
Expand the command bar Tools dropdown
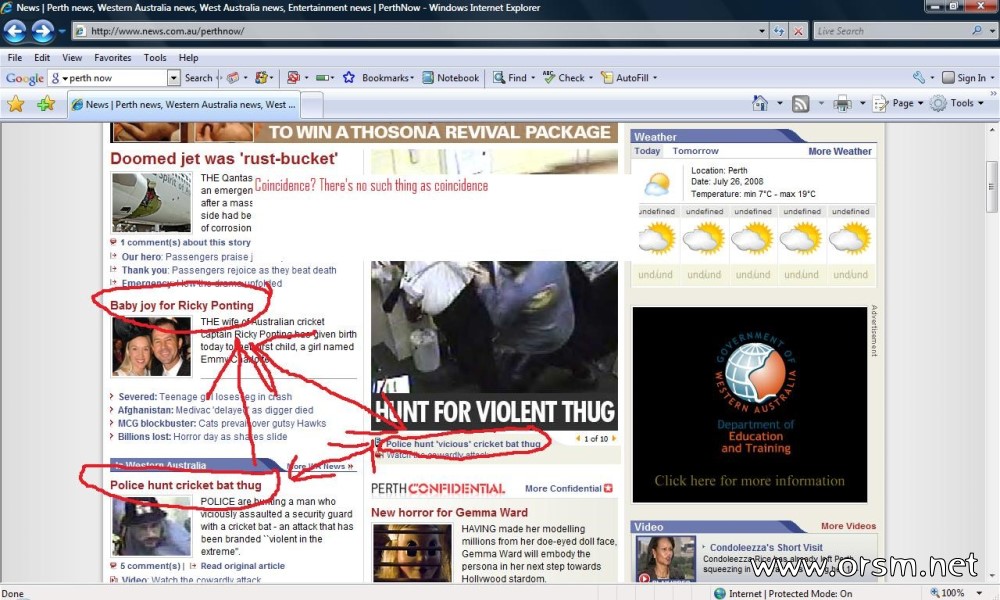tap(981, 103)
